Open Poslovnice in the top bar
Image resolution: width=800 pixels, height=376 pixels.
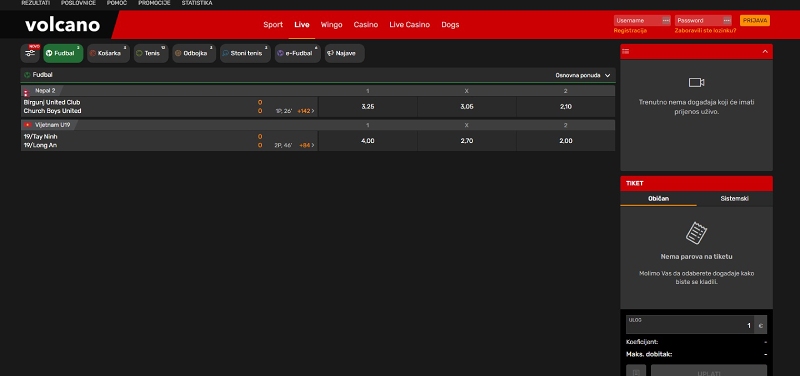pos(78,3)
